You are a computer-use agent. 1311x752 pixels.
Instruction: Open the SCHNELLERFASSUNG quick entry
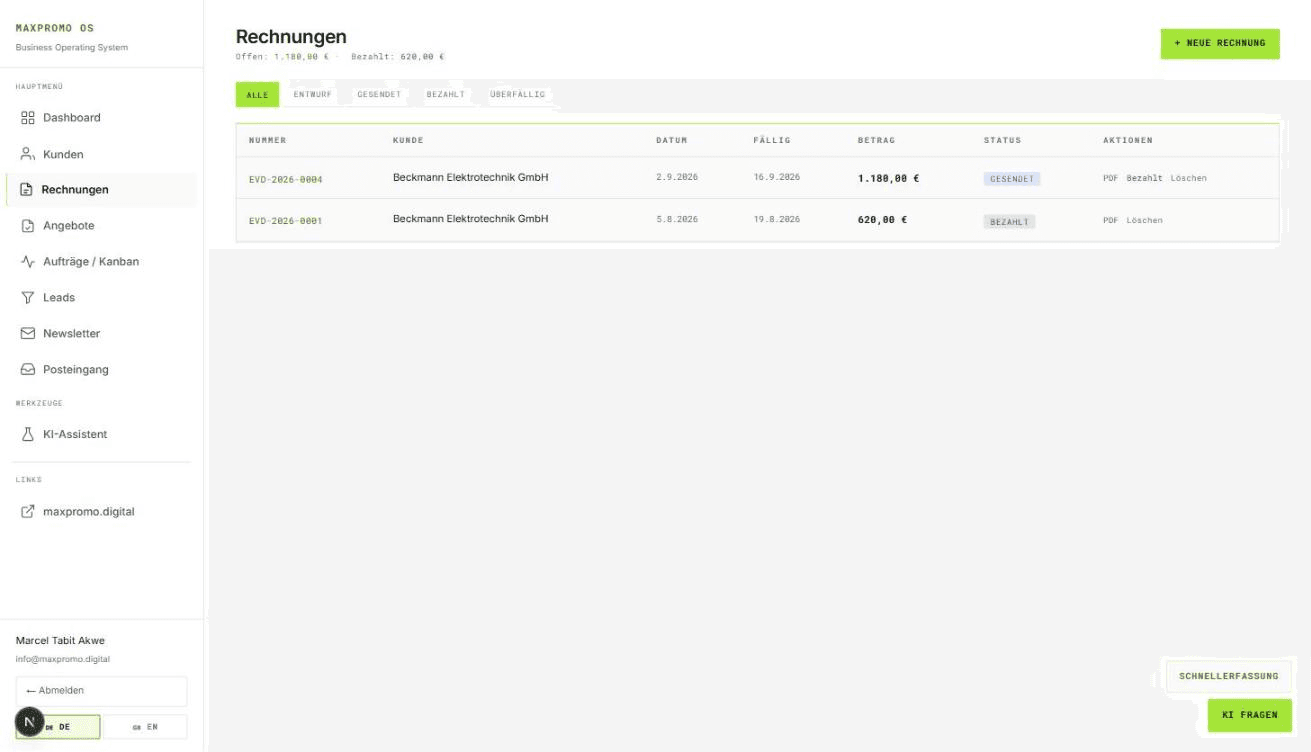1228,676
